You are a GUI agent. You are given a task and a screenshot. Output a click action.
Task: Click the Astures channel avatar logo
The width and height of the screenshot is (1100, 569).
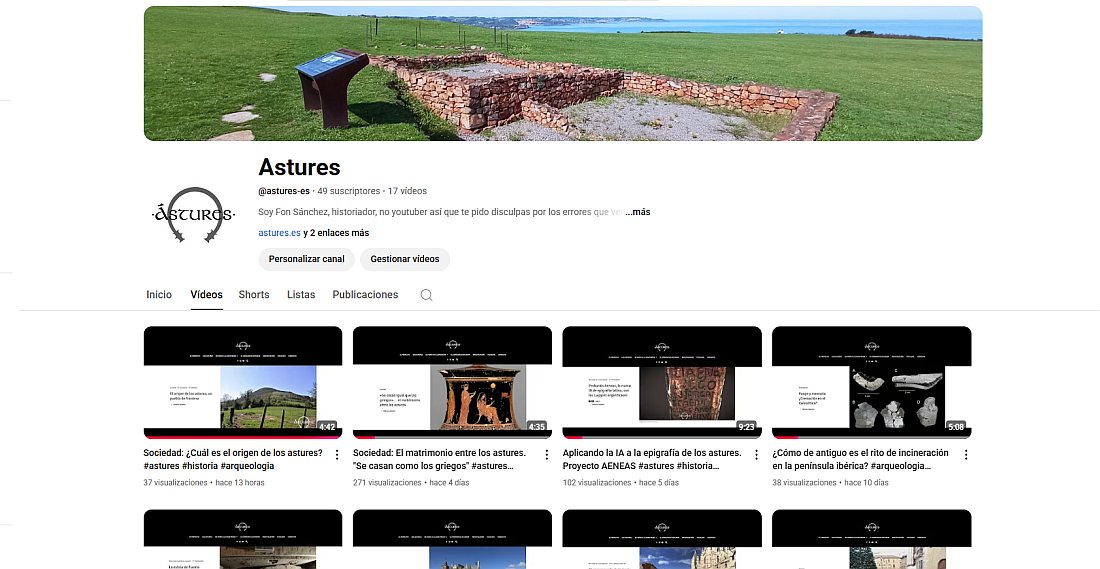pos(194,215)
